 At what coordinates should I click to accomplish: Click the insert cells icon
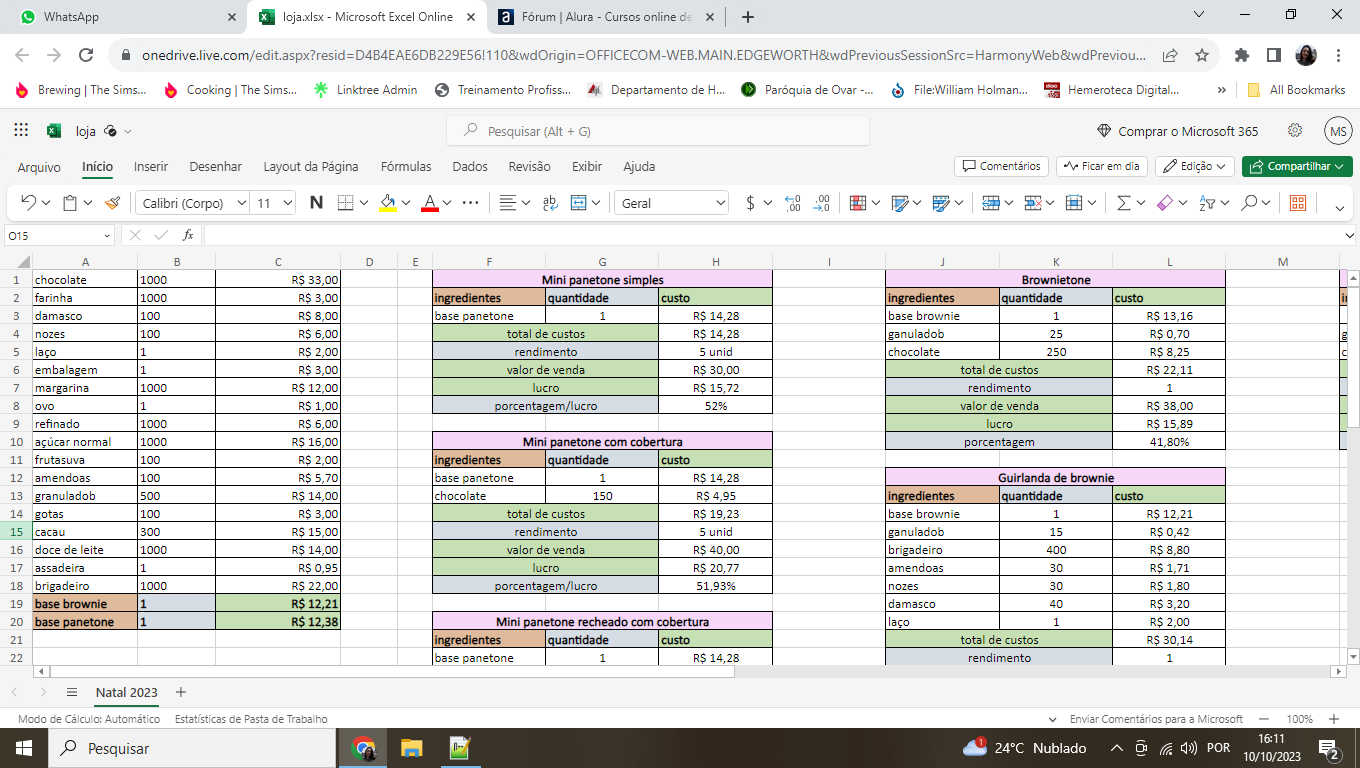pyautogui.click(x=991, y=203)
